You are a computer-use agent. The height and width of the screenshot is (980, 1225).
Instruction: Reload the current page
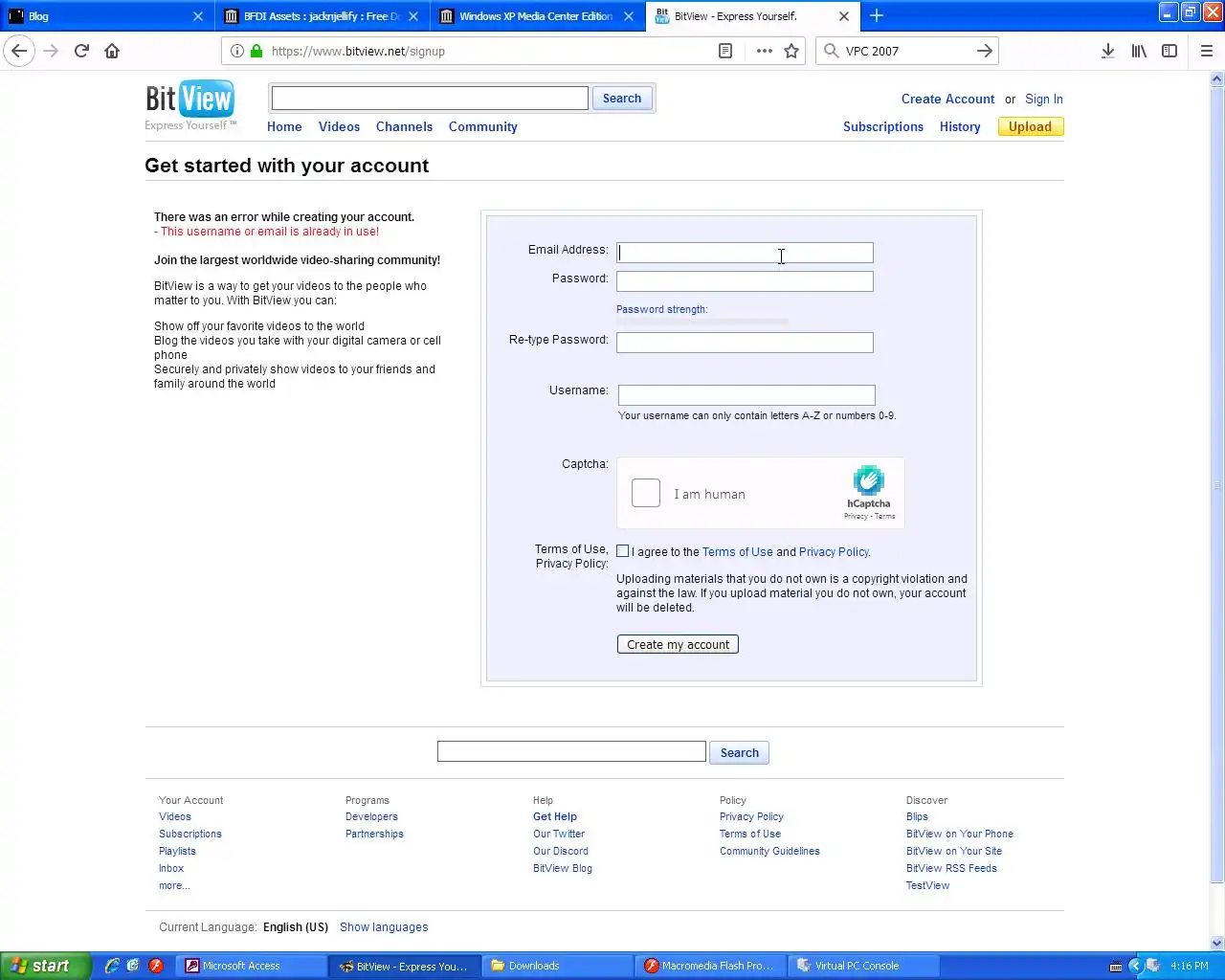click(81, 51)
